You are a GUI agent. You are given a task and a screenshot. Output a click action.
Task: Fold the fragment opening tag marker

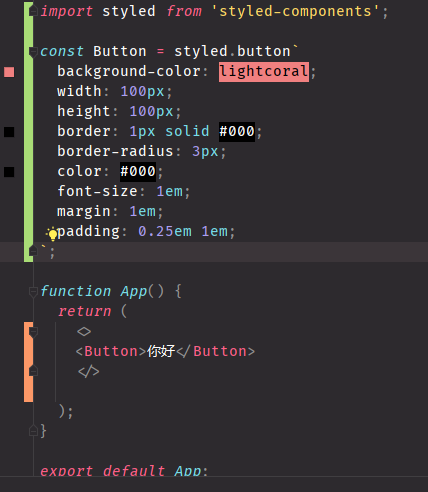33,331
